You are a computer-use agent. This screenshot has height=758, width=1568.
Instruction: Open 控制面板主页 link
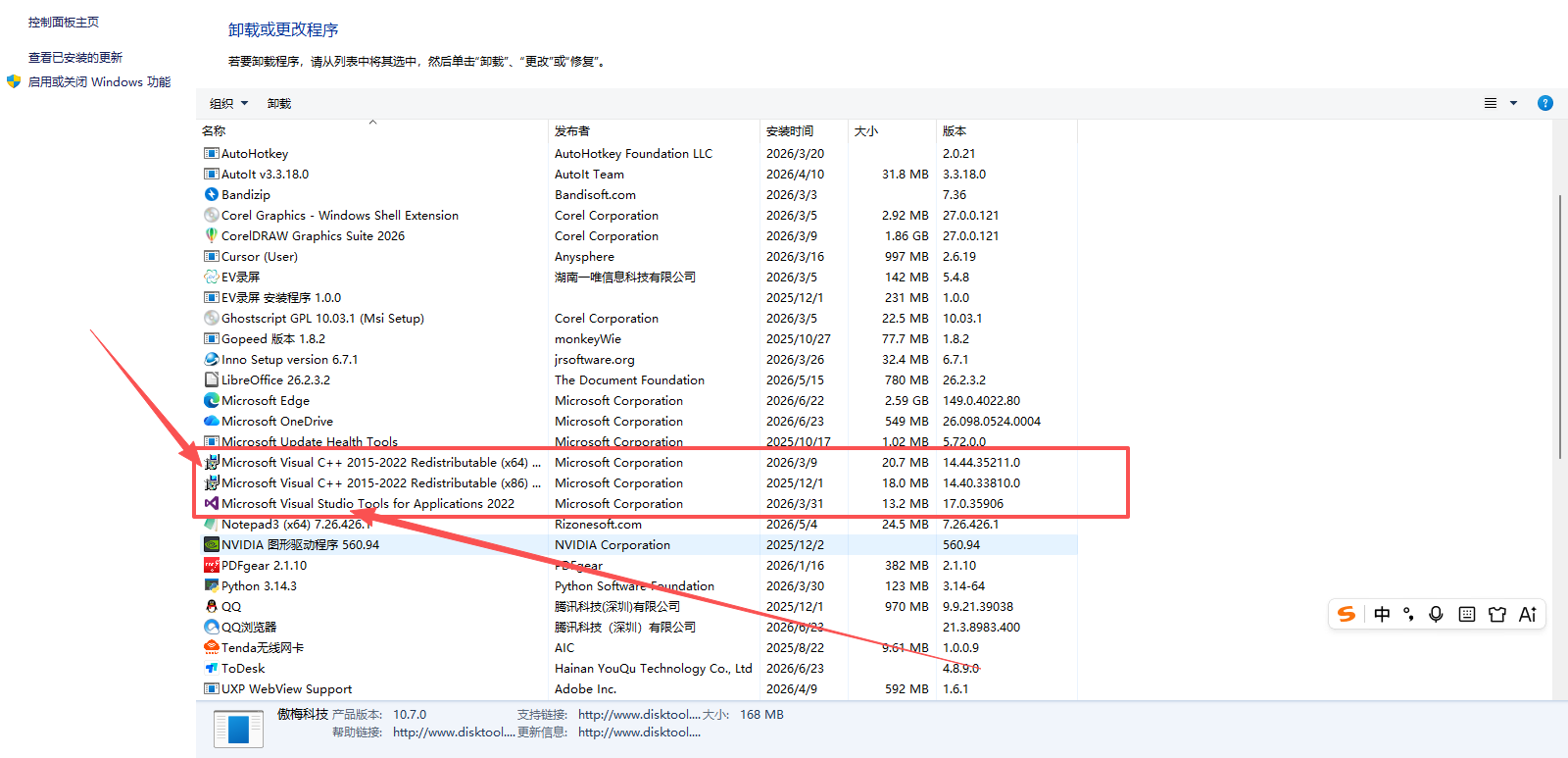(64, 22)
